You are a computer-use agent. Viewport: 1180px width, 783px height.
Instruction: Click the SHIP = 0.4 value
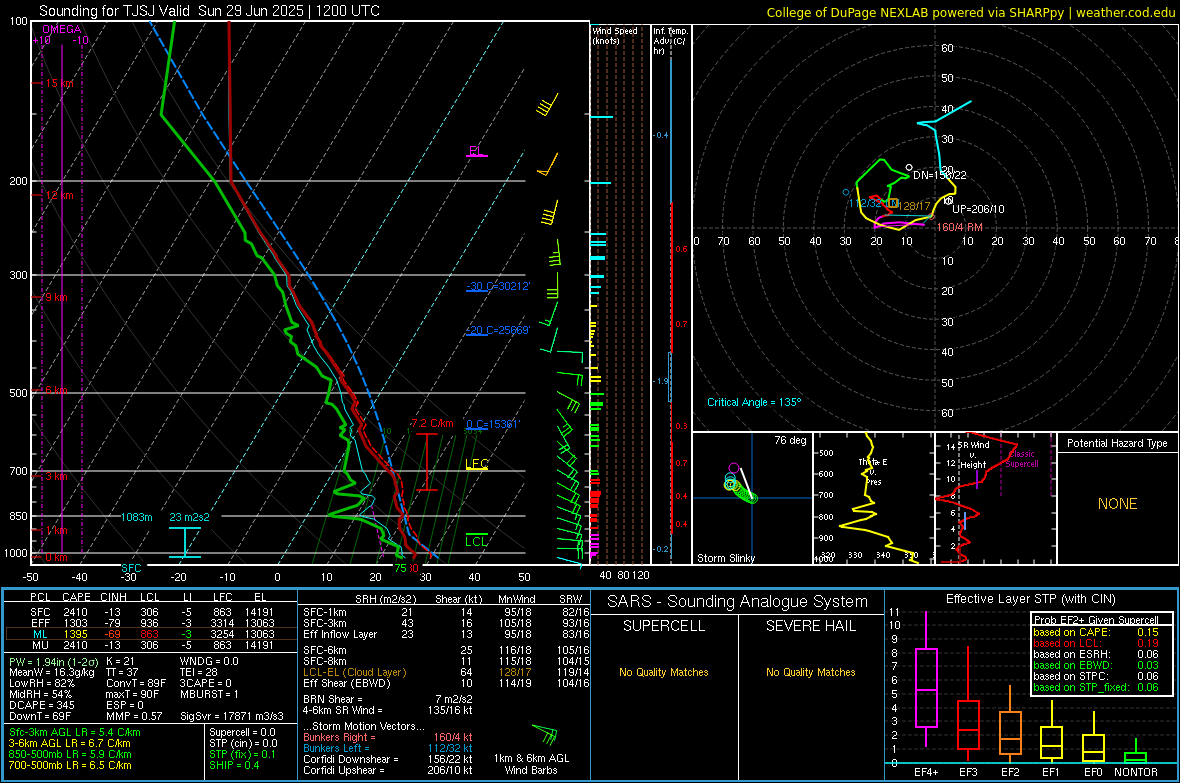coord(234,765)
